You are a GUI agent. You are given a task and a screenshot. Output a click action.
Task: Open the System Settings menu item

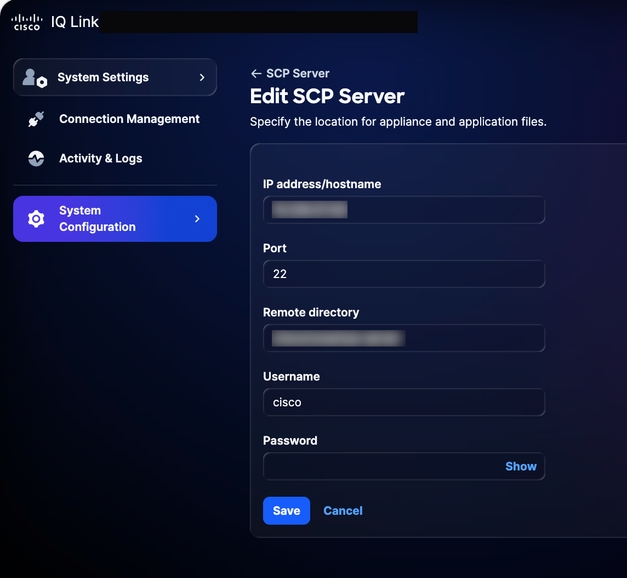point(115,77)
